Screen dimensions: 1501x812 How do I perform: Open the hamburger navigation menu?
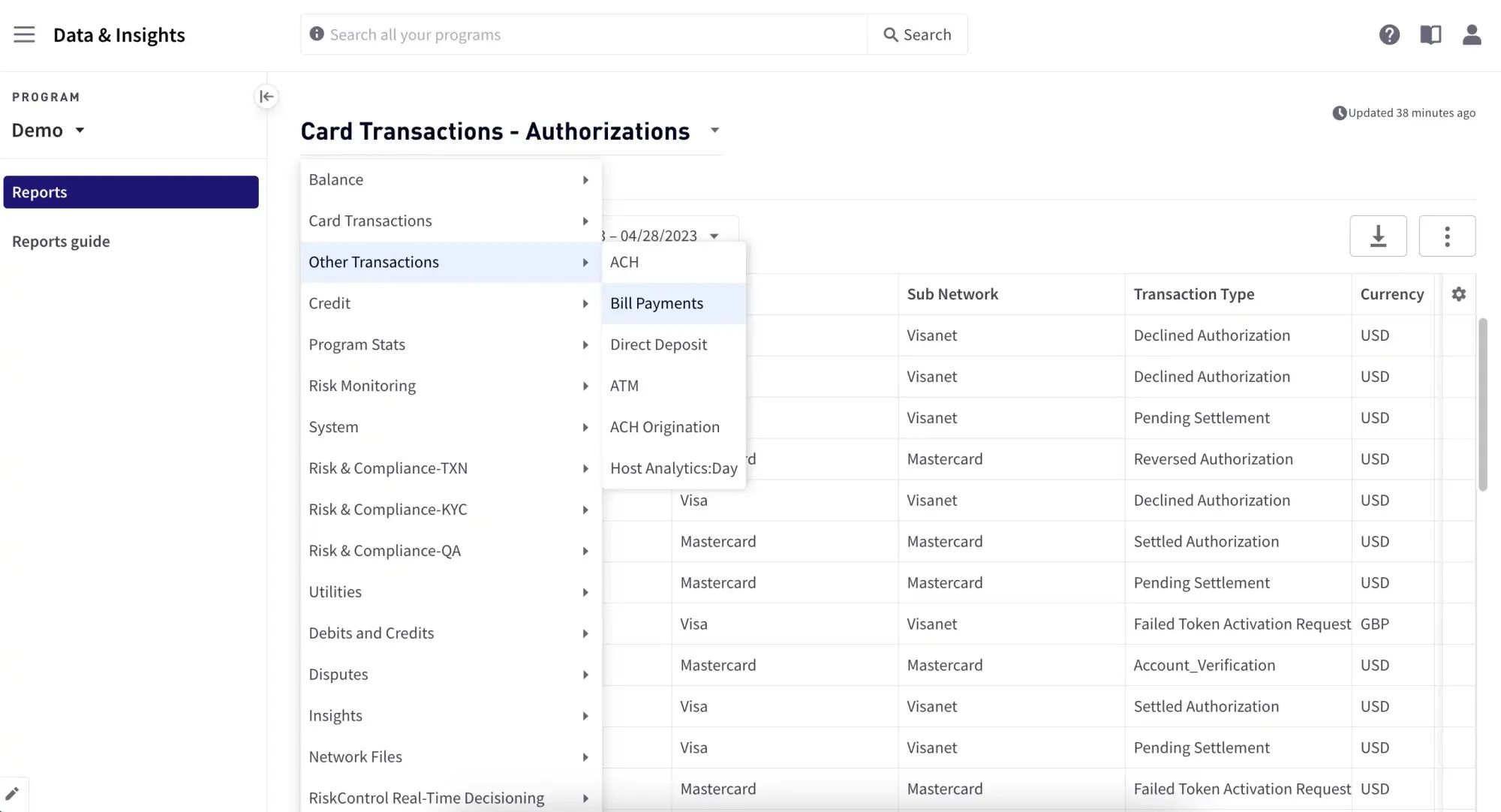pyautogui.click(x=24, y=35)
